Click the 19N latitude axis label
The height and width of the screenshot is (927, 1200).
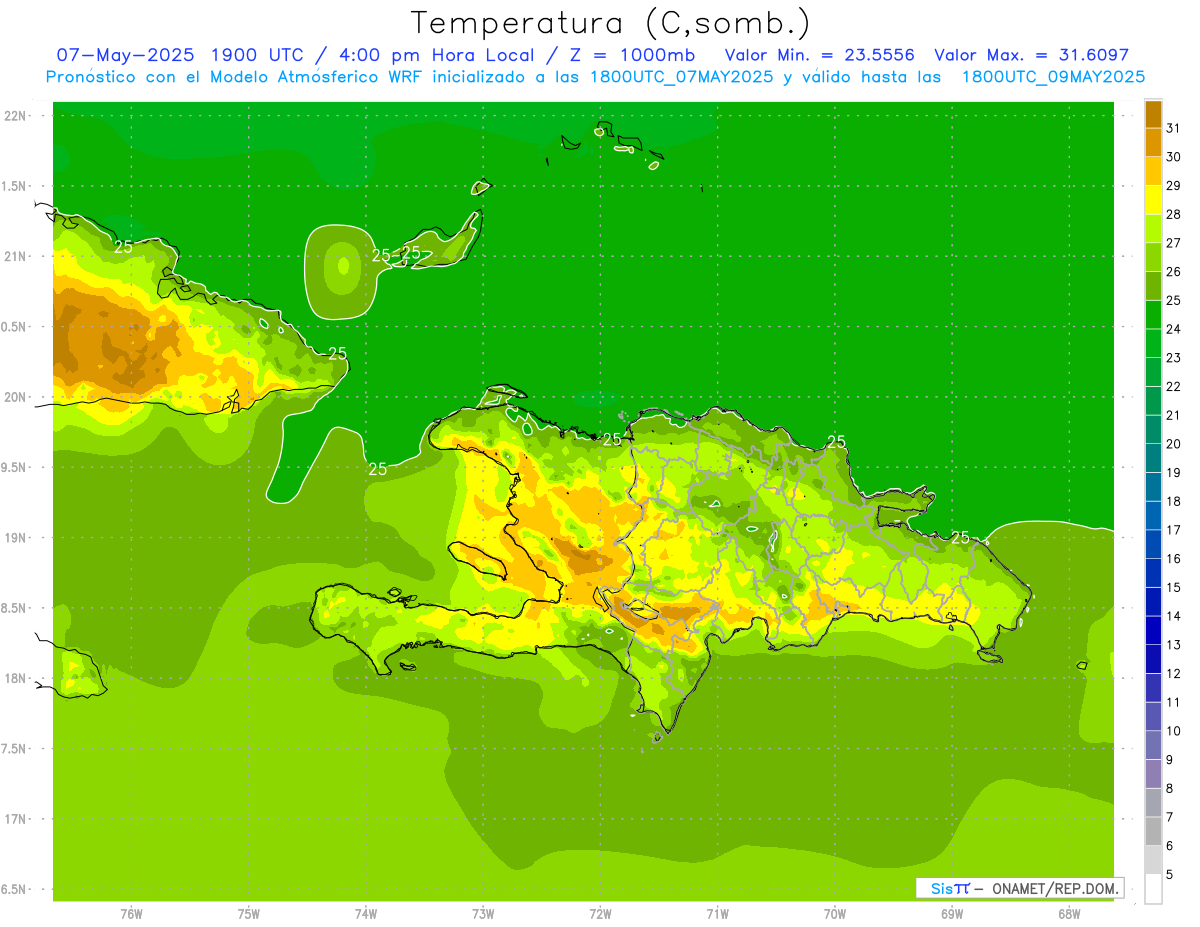(17, 538)
